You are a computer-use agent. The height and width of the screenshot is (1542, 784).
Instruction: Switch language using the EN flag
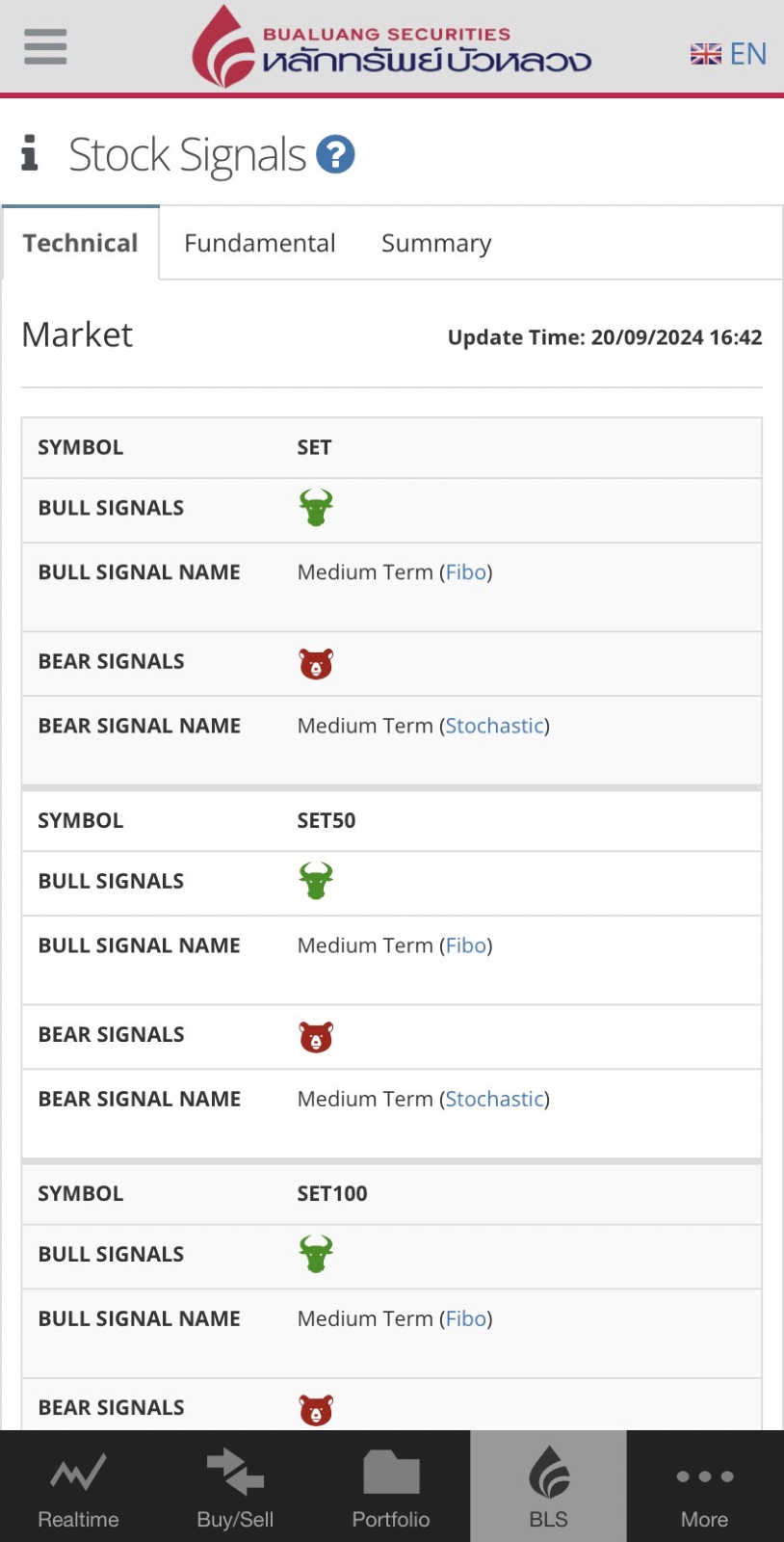coord(728,54)
